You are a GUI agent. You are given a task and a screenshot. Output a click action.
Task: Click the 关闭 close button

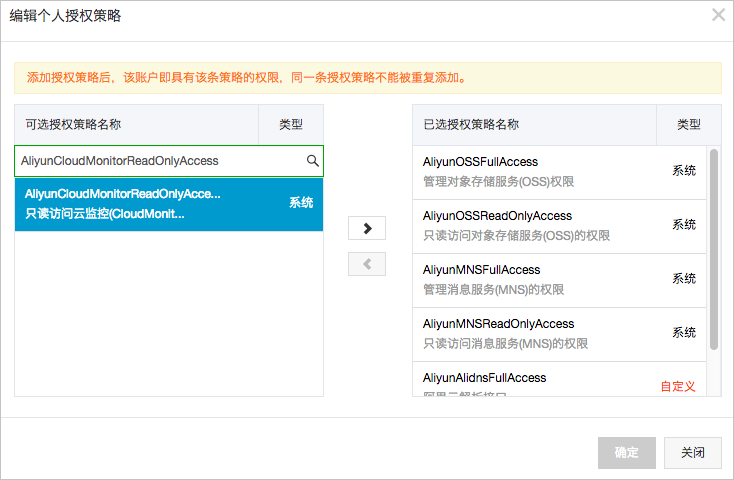click(693, 453)
